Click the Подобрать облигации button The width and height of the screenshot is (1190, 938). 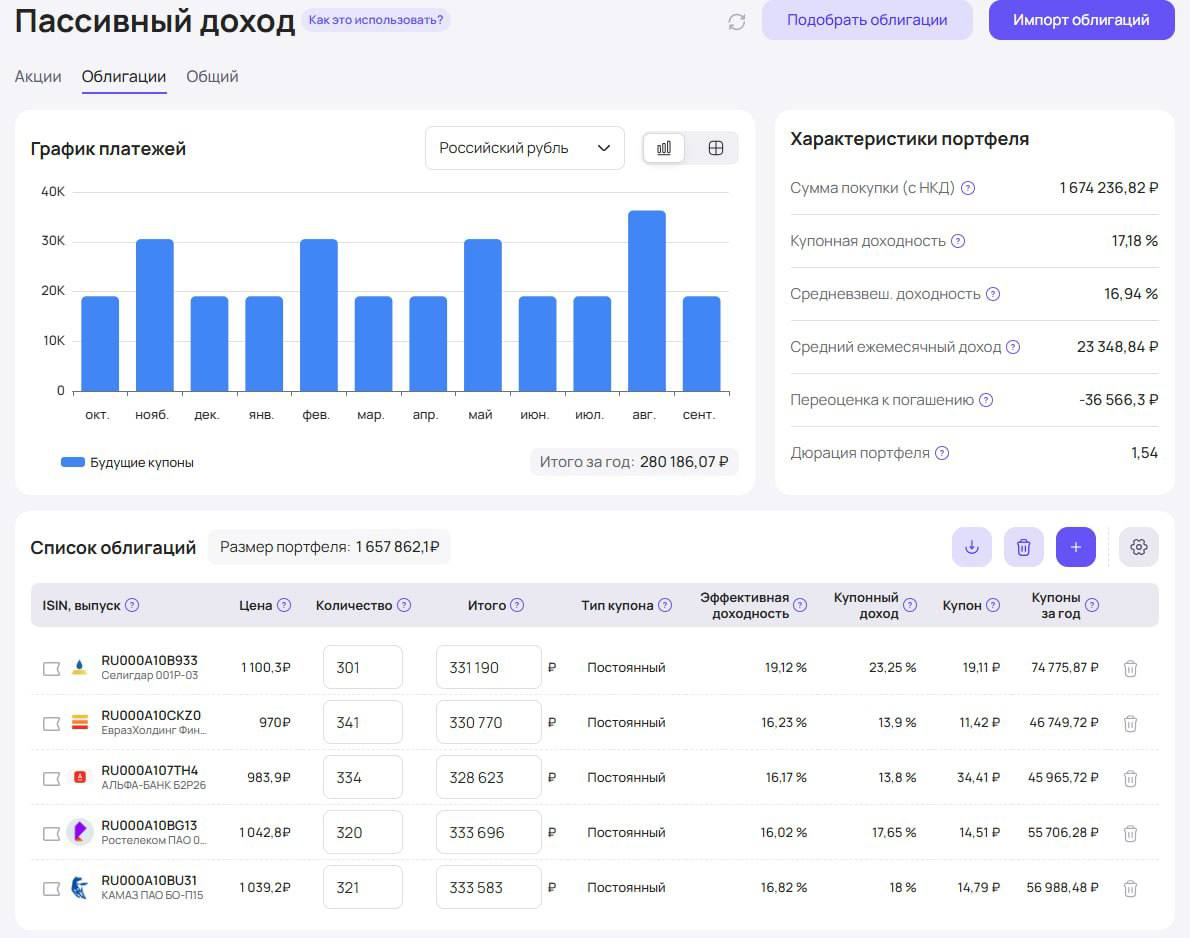coord(866,20)
